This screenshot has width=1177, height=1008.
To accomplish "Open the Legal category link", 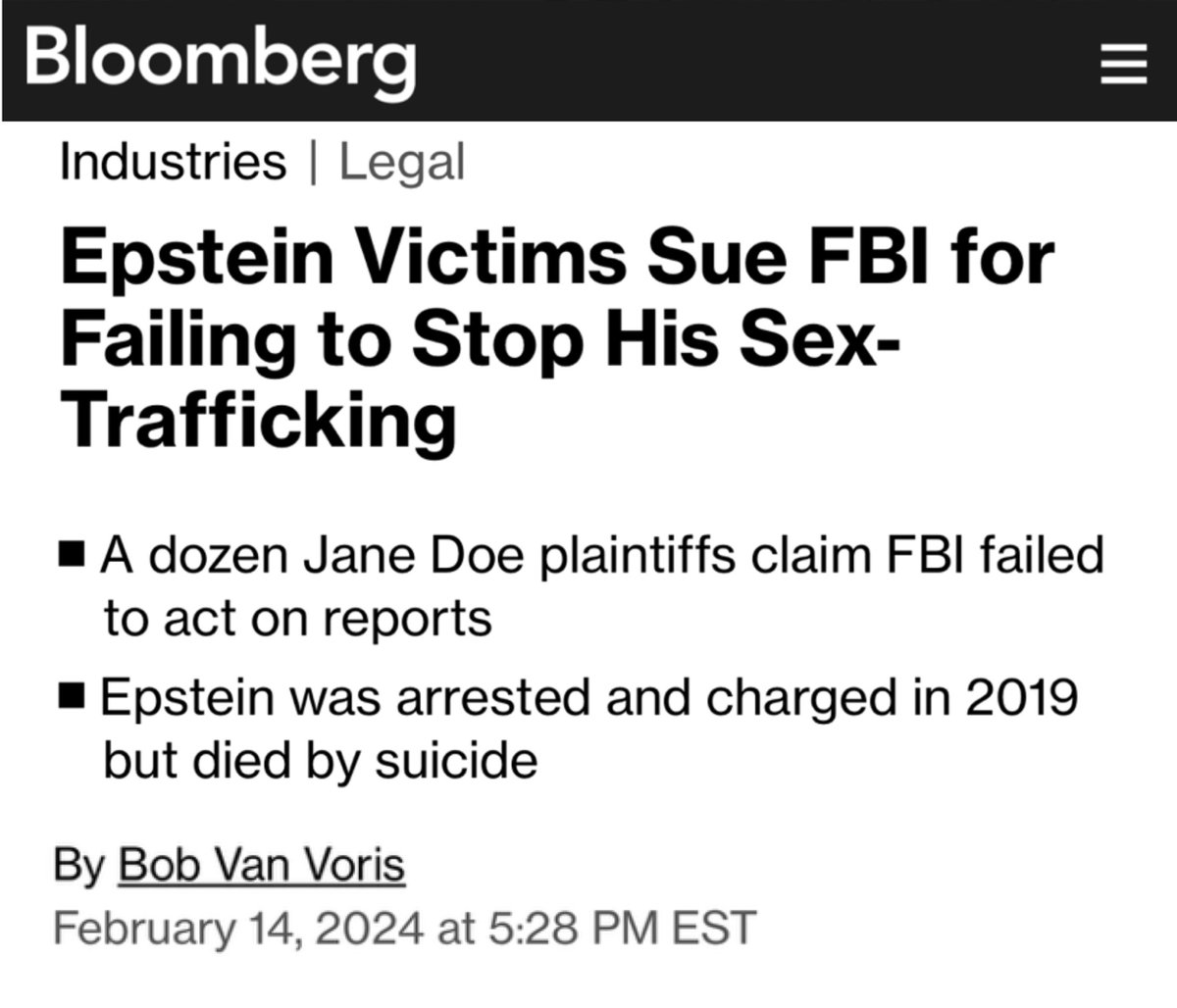I will point(402,163).
